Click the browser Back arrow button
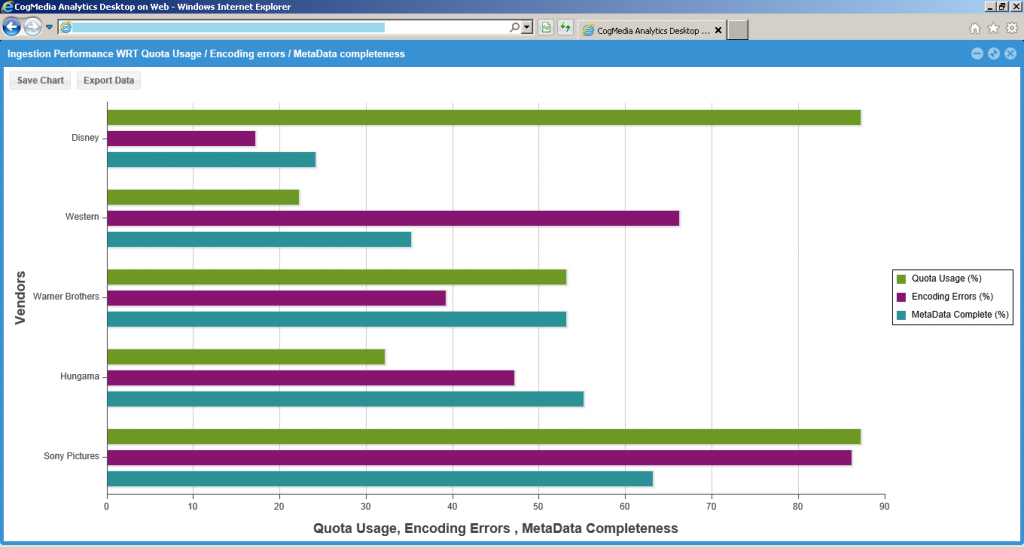The image size is (1024, 548). (x=12, y=27)
